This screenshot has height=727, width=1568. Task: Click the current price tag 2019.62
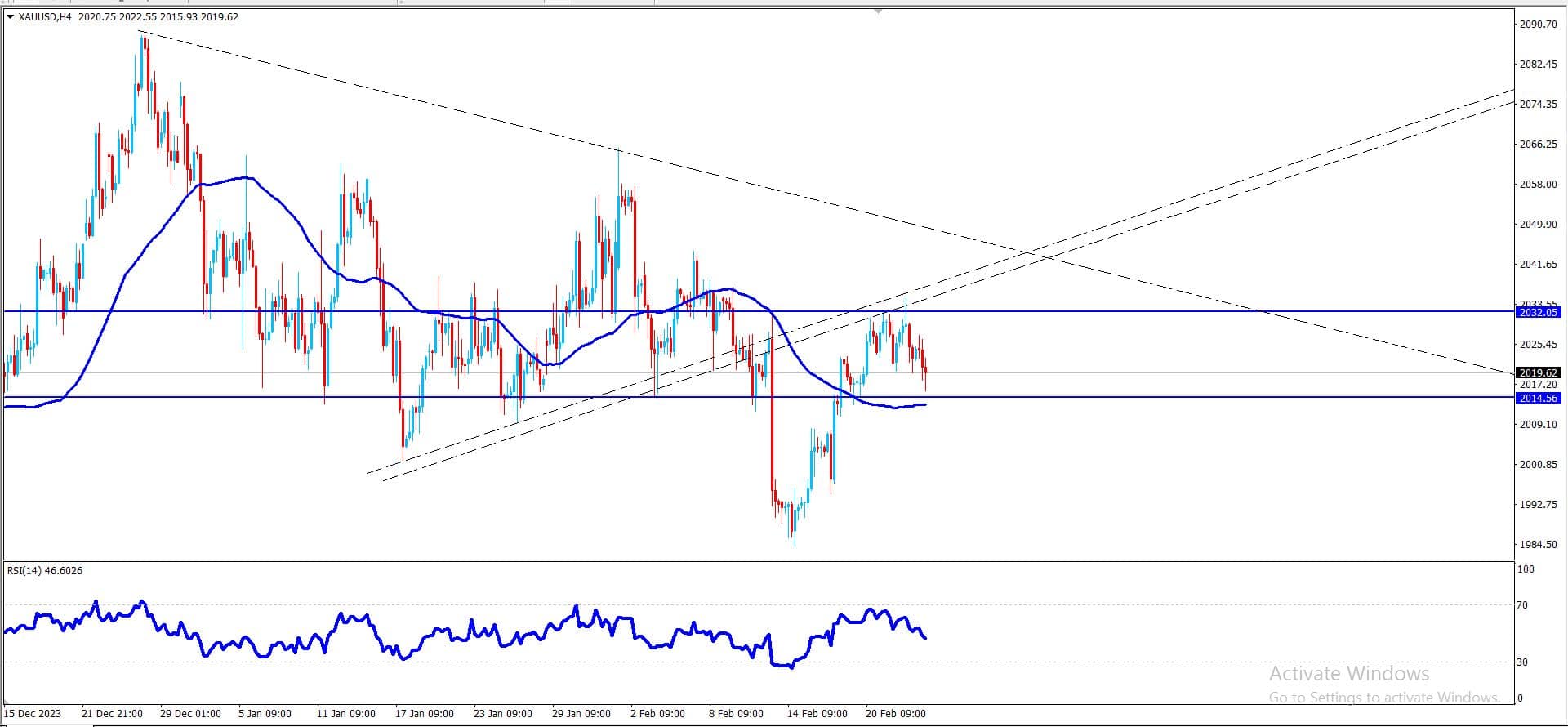click(1538, 372)
